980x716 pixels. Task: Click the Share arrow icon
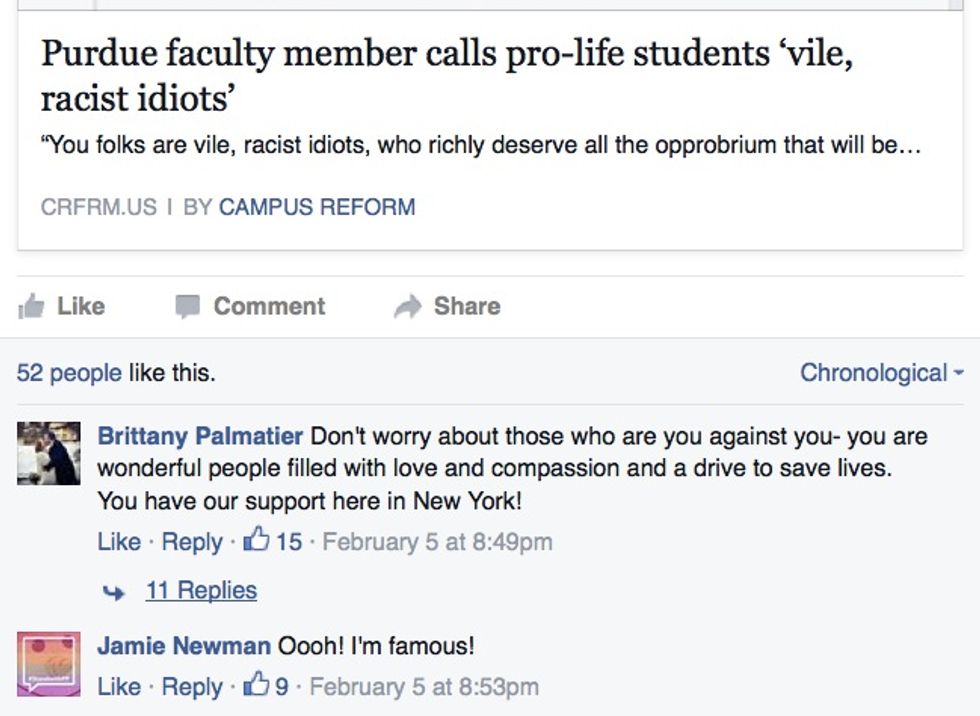click(x=407, y=307)
